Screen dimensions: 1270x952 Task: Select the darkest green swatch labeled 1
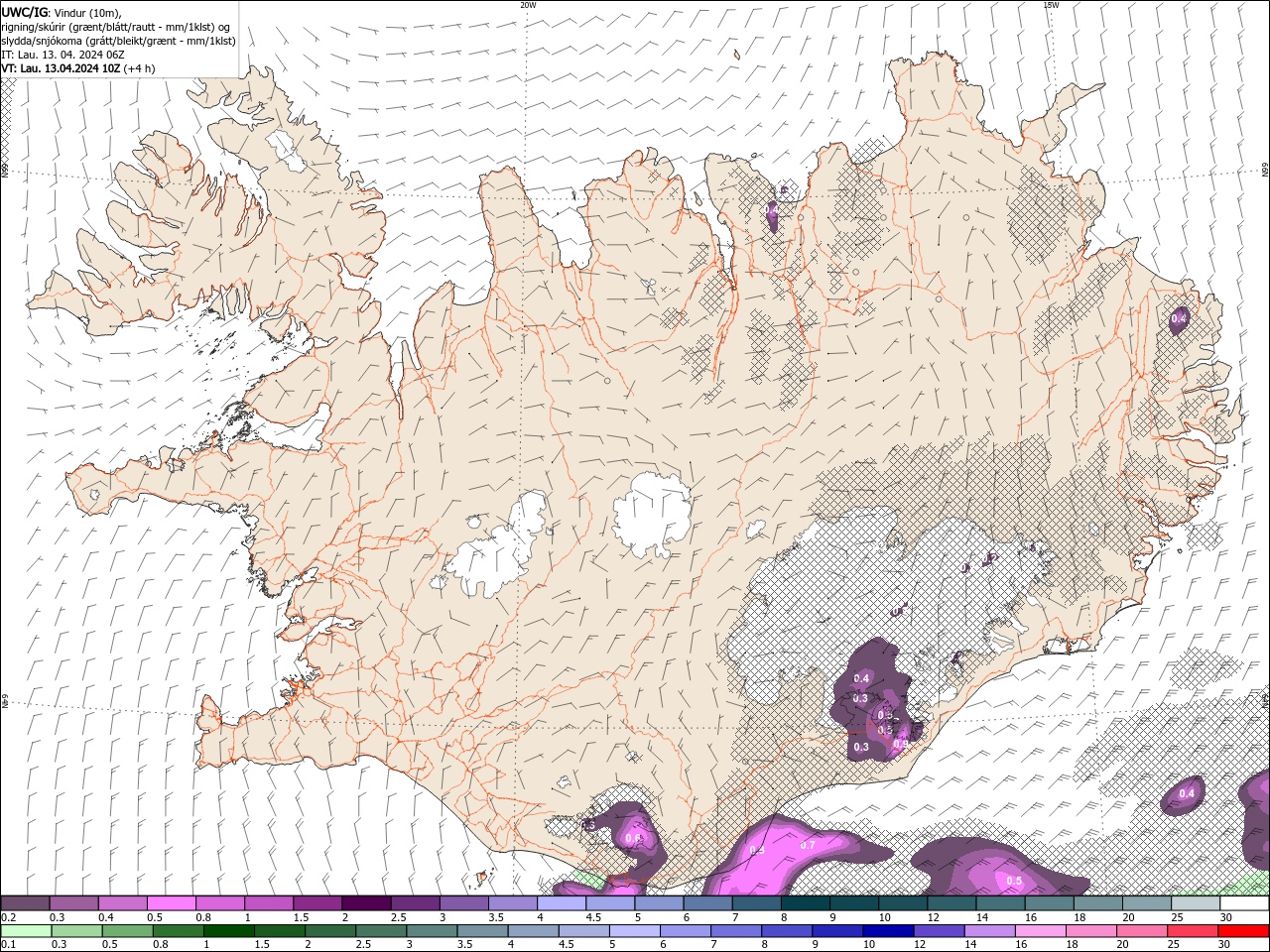(x=229, y=931)
